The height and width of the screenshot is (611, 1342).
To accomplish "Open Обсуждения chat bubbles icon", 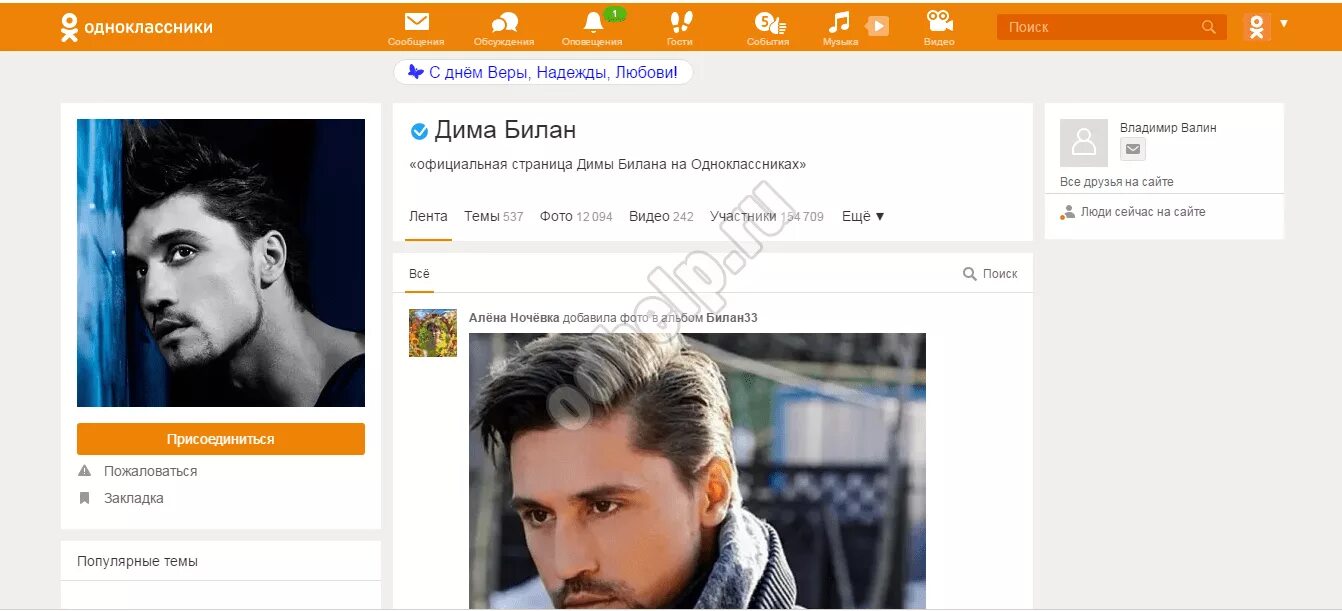I will [x=504, y=22].
